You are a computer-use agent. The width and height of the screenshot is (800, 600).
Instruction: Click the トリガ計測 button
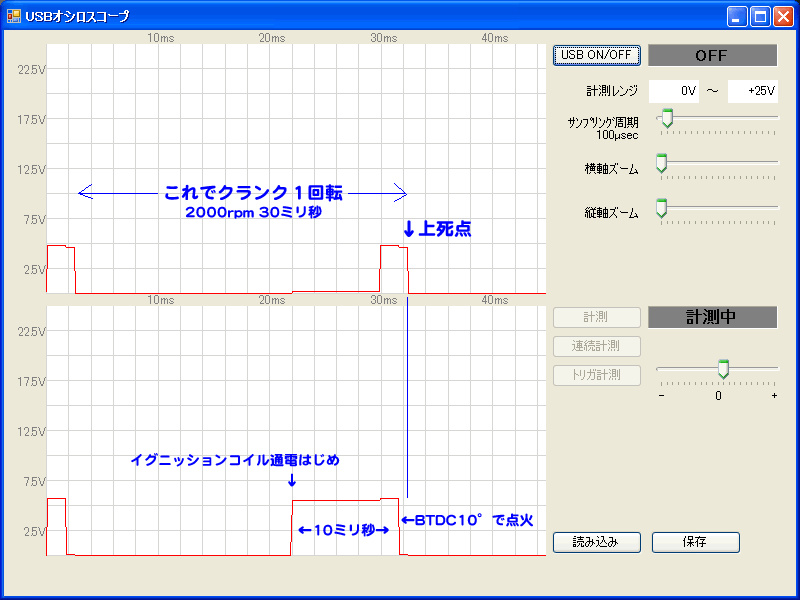click(x=596, y=376)
